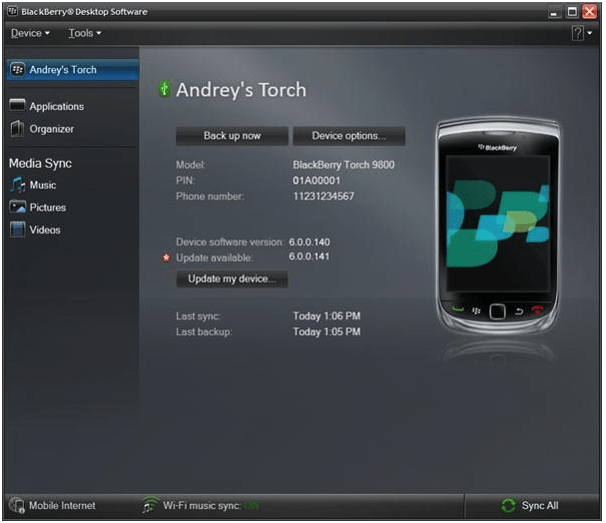Click the Music note icon
Viewport: 606px width, 523px height.
(17, 185)
